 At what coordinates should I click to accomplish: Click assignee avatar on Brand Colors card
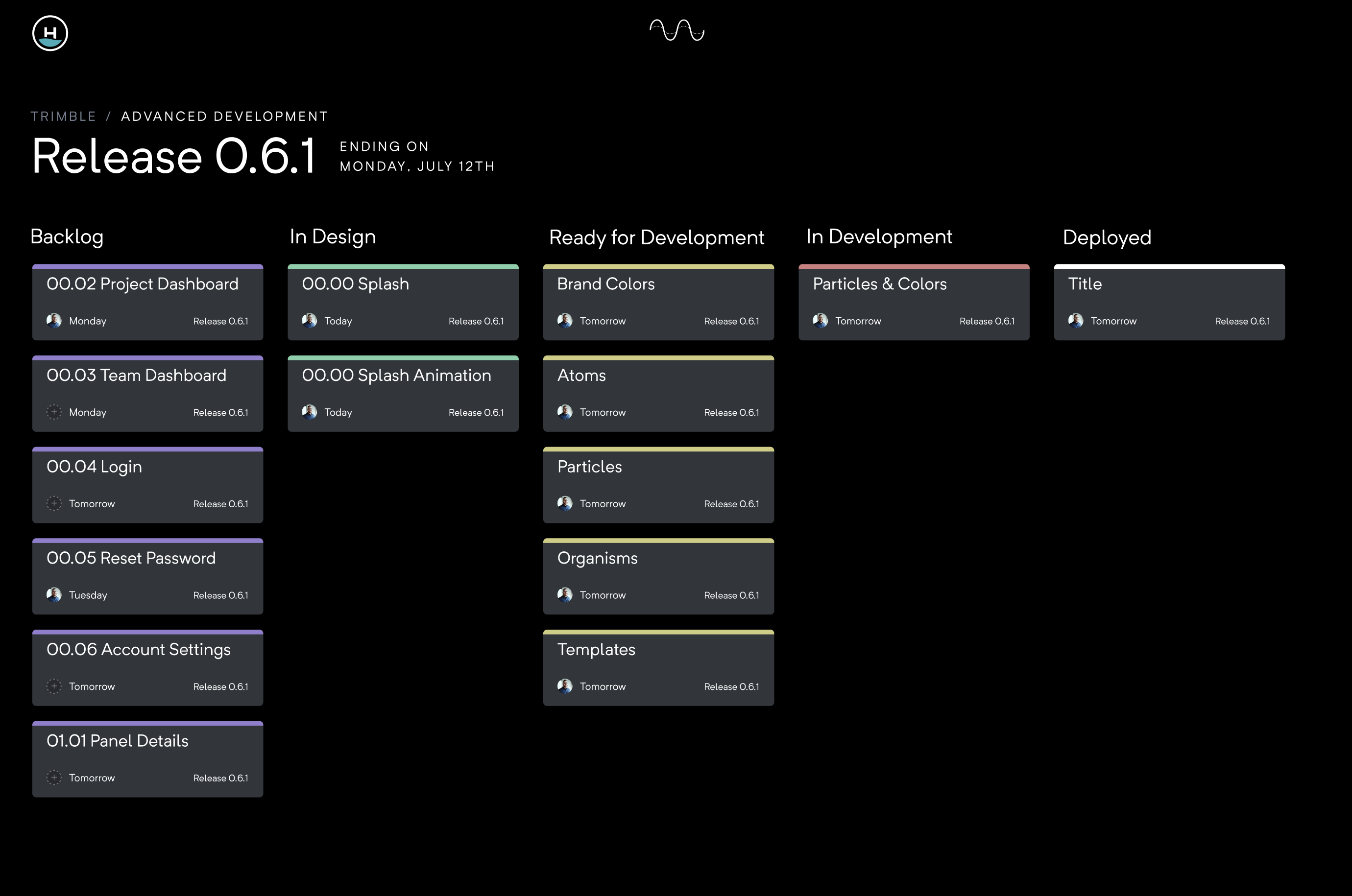pyautogui.click(x=565, y=321)
